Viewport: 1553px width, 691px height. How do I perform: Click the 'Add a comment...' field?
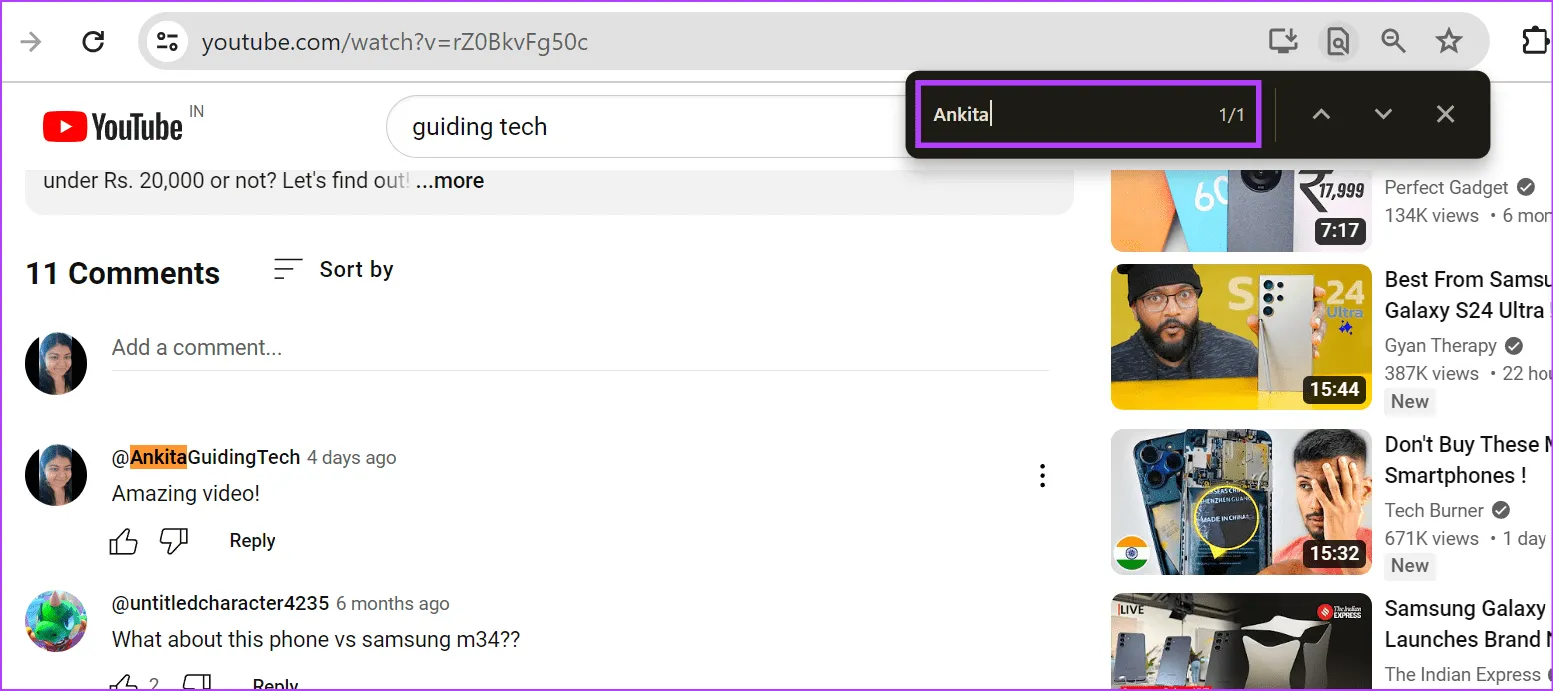click(578, 348)
